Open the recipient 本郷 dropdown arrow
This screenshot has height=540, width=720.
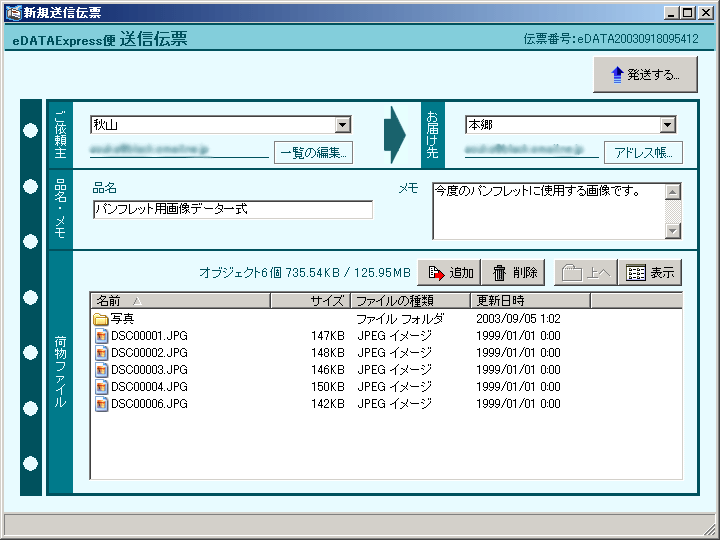(667, 124)
